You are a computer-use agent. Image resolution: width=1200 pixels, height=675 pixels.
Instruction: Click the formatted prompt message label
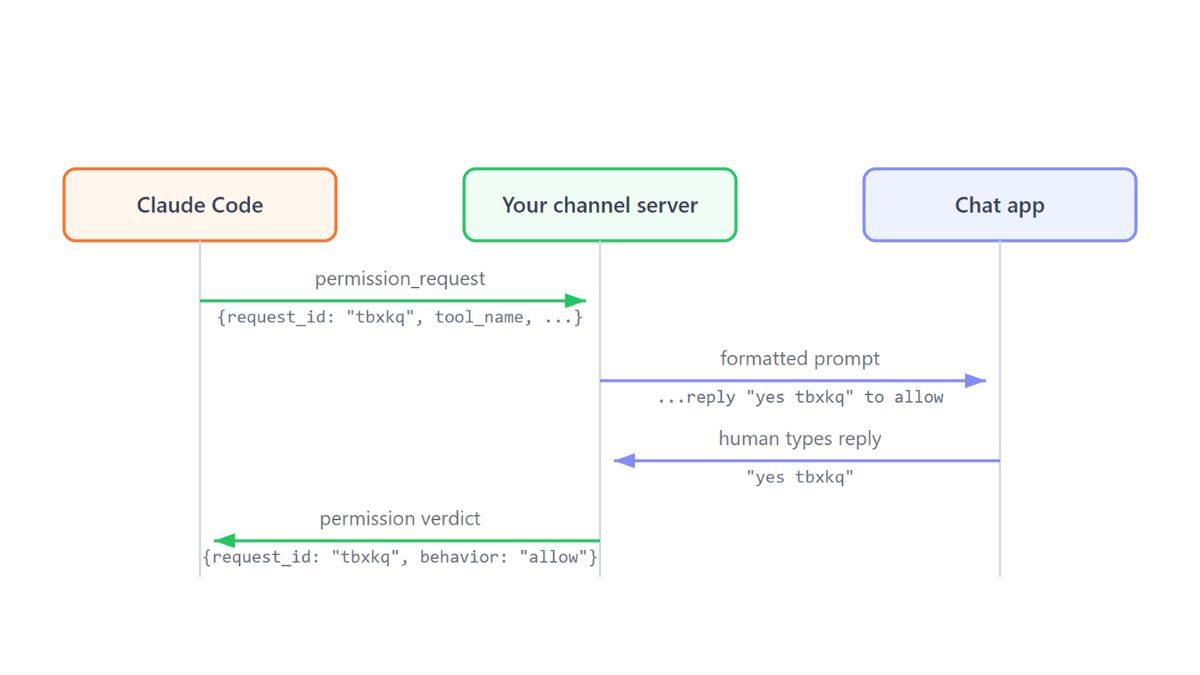point(800,358)
